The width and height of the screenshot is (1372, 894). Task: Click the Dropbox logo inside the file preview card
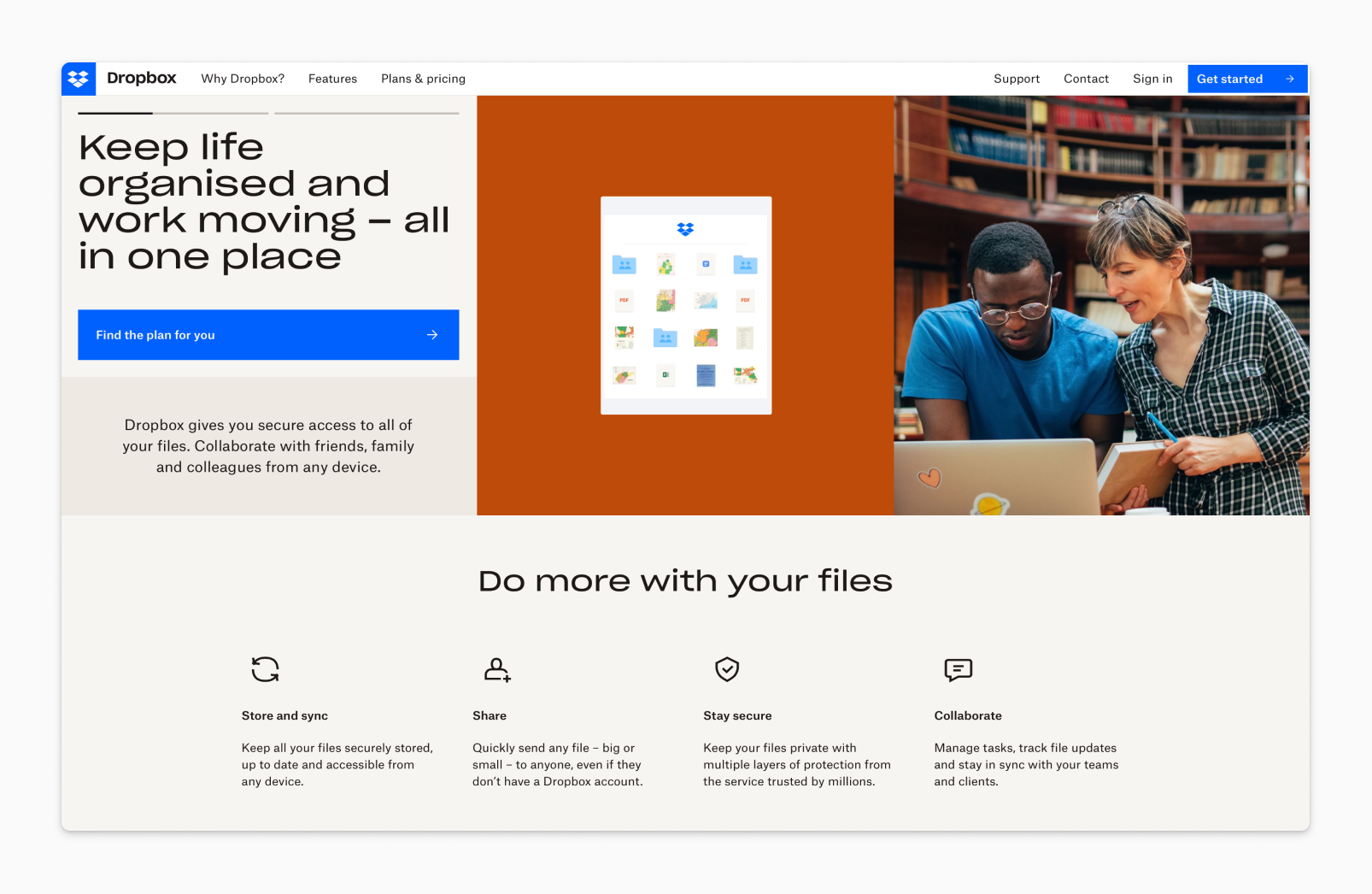tap(685, 229)
